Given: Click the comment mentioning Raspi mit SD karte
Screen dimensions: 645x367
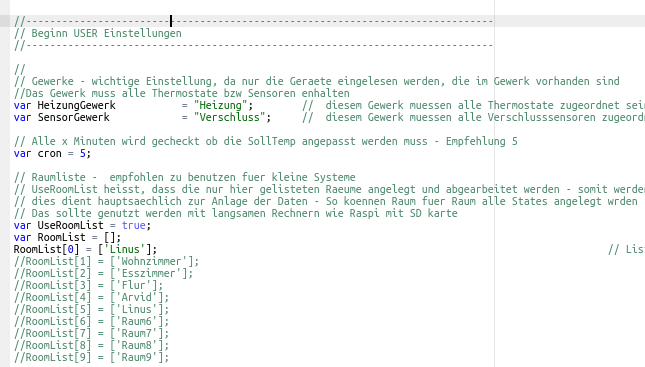Looking at the screenshot, I should (x=235, y=213).
